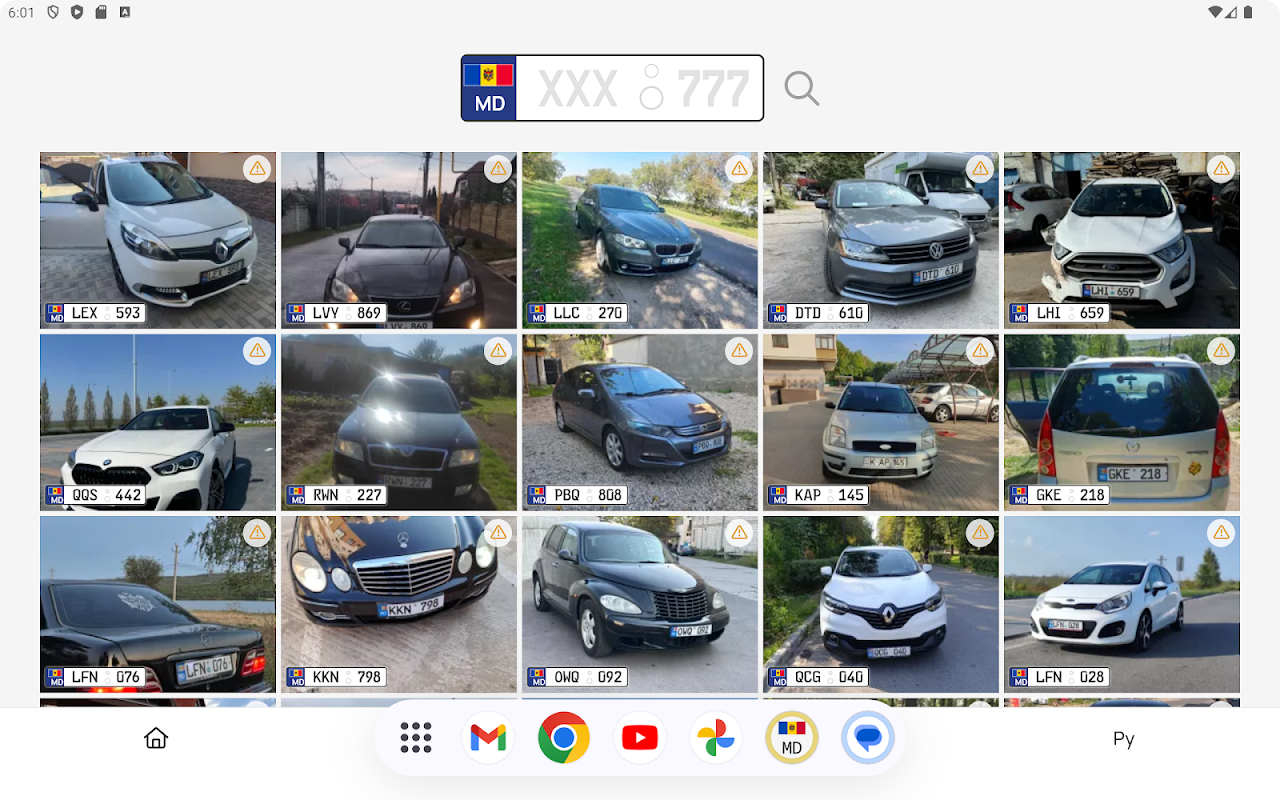Click the PBQ 808 plate label
The width and height of the screenshot is (1280, 800).
coord(577,495)
